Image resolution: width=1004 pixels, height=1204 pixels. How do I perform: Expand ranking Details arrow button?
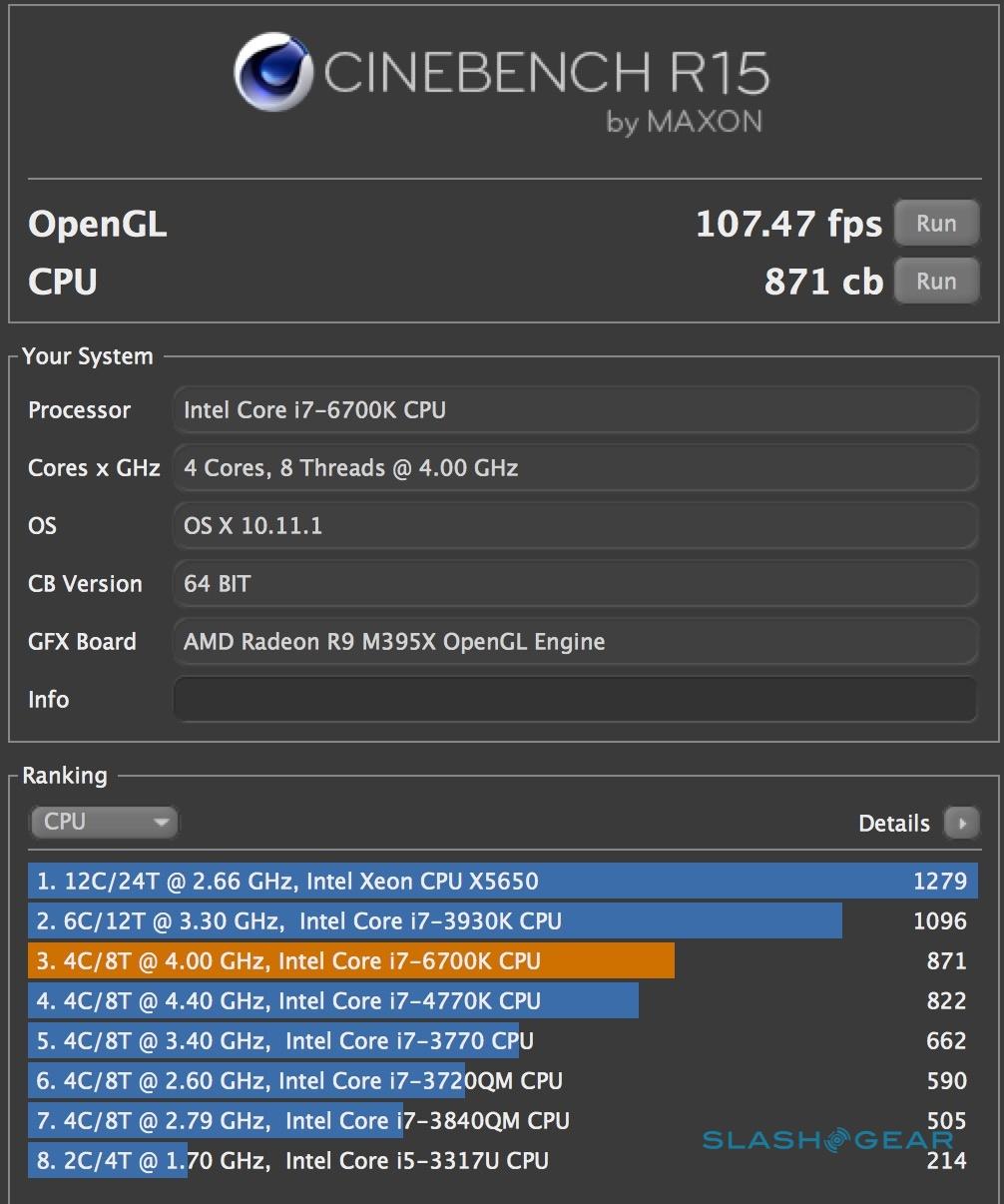pos(962,824)
